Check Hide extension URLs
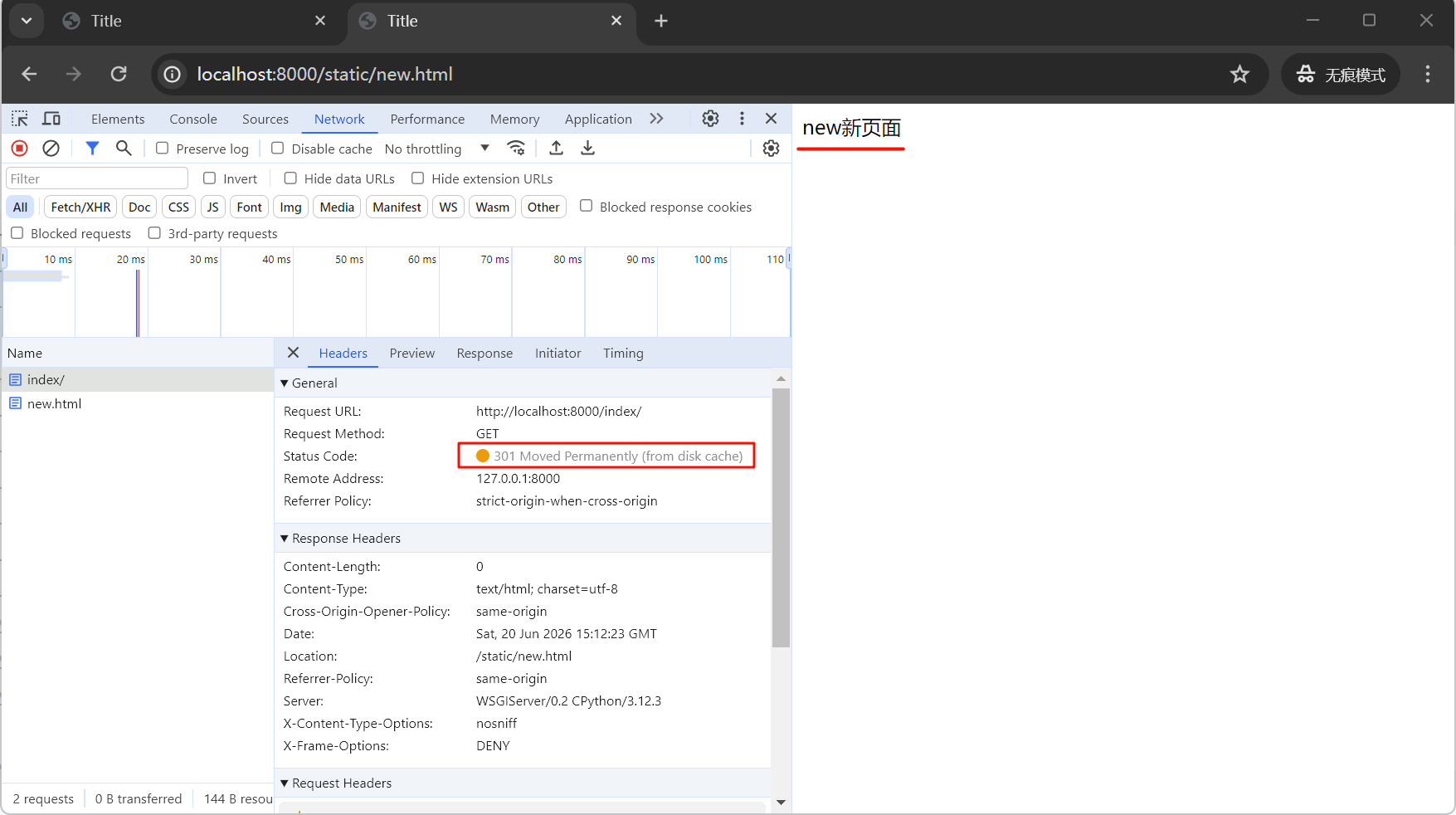Image resolution: width=1456 pixels, height=815 pixels. [418, 178]
